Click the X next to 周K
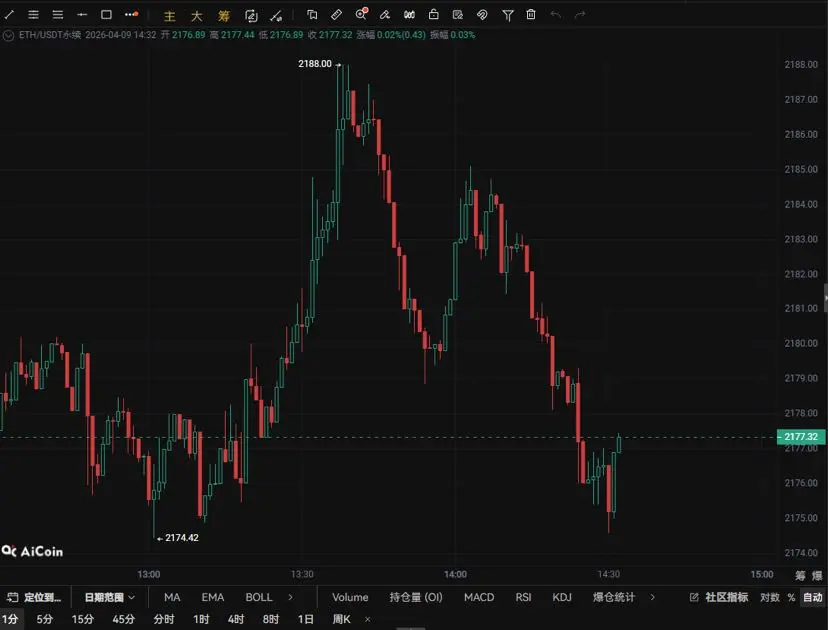The image size is (828, 630). [x=368, y=619]
